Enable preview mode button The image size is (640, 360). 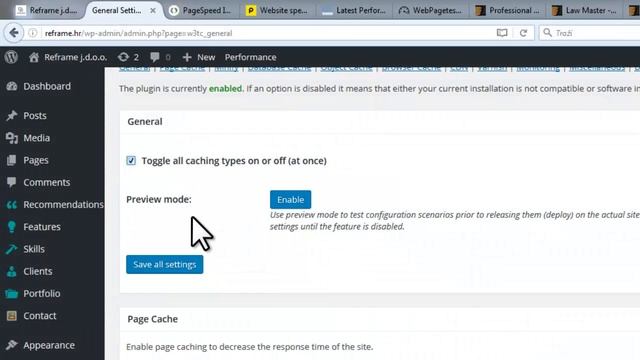coord(290,200)
